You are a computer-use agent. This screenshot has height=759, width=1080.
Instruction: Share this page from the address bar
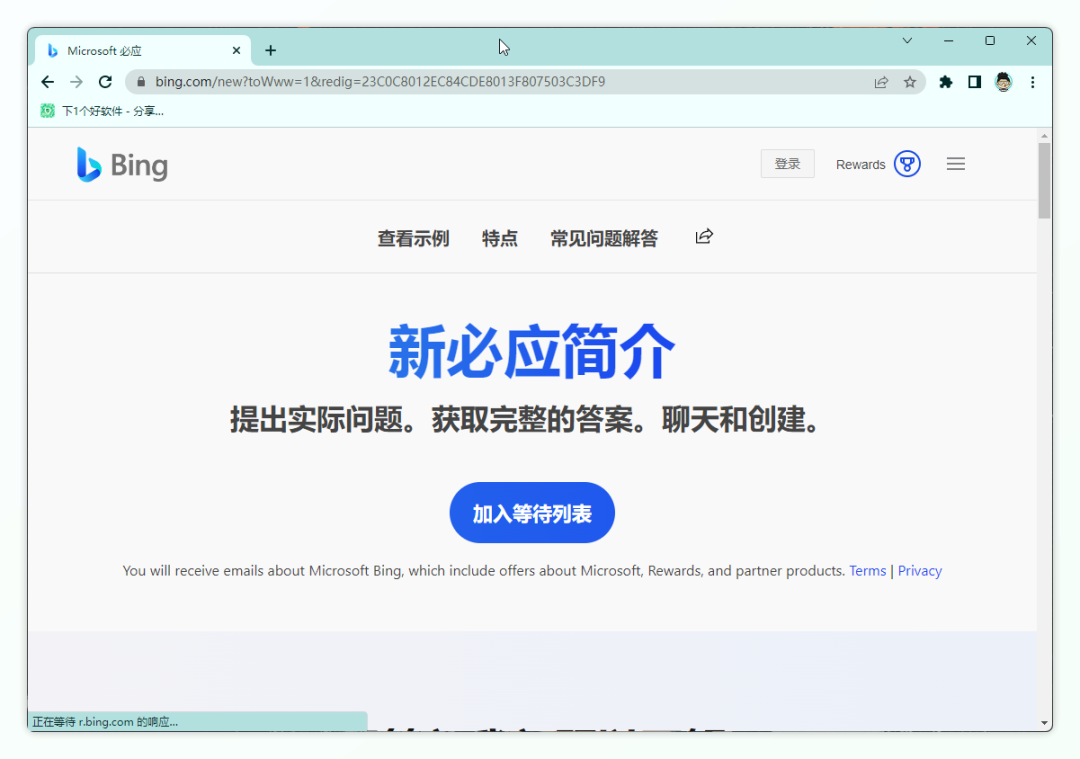[881, 82]
